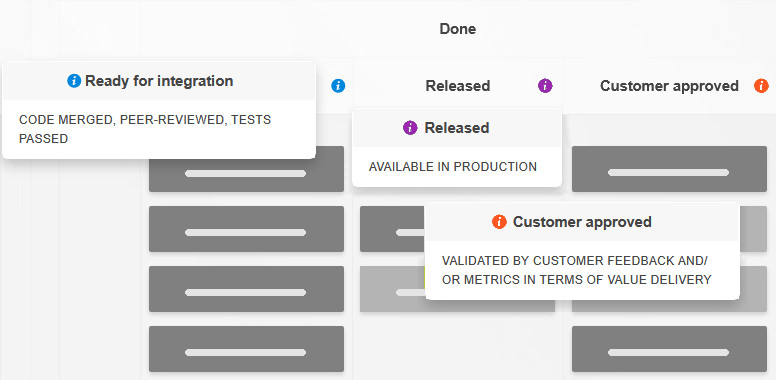
Task: Open the bottom card in Customer approved column
Action: tap(669, 349)
